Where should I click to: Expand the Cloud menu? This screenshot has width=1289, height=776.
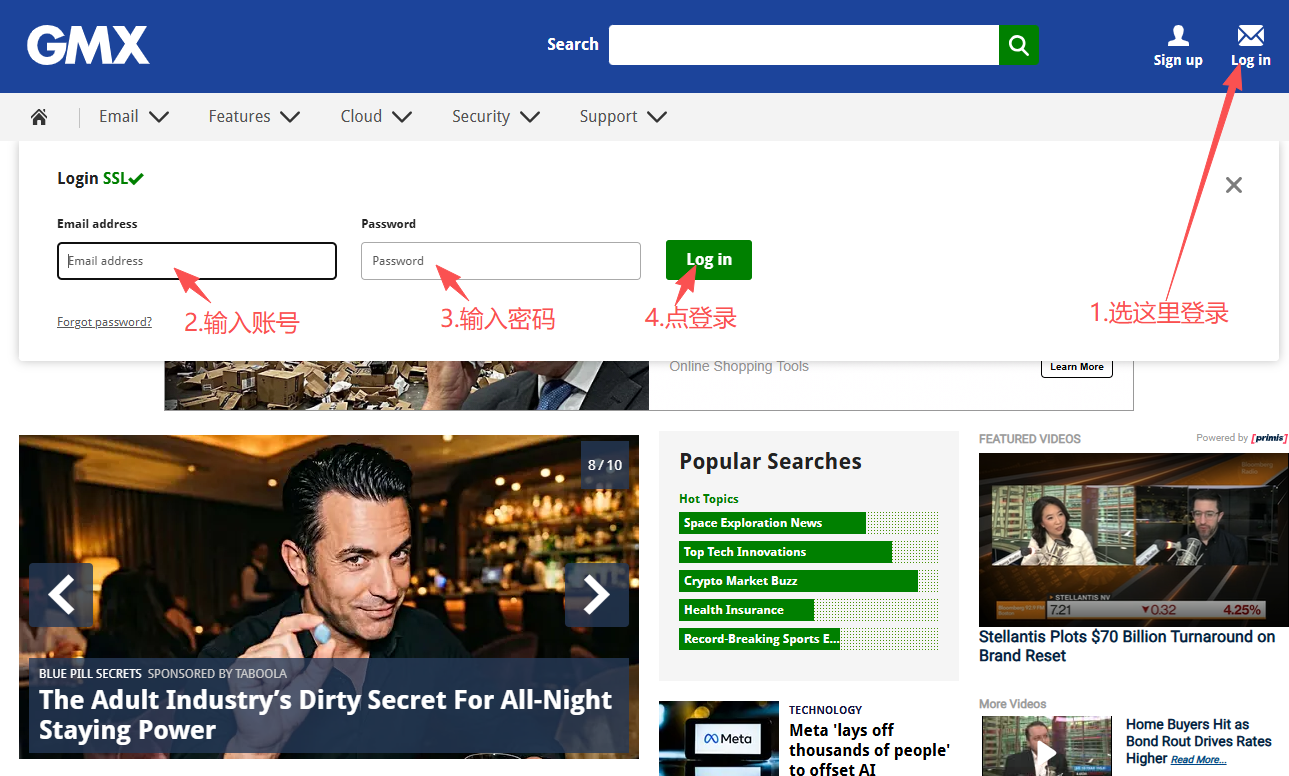coord(376,117)
